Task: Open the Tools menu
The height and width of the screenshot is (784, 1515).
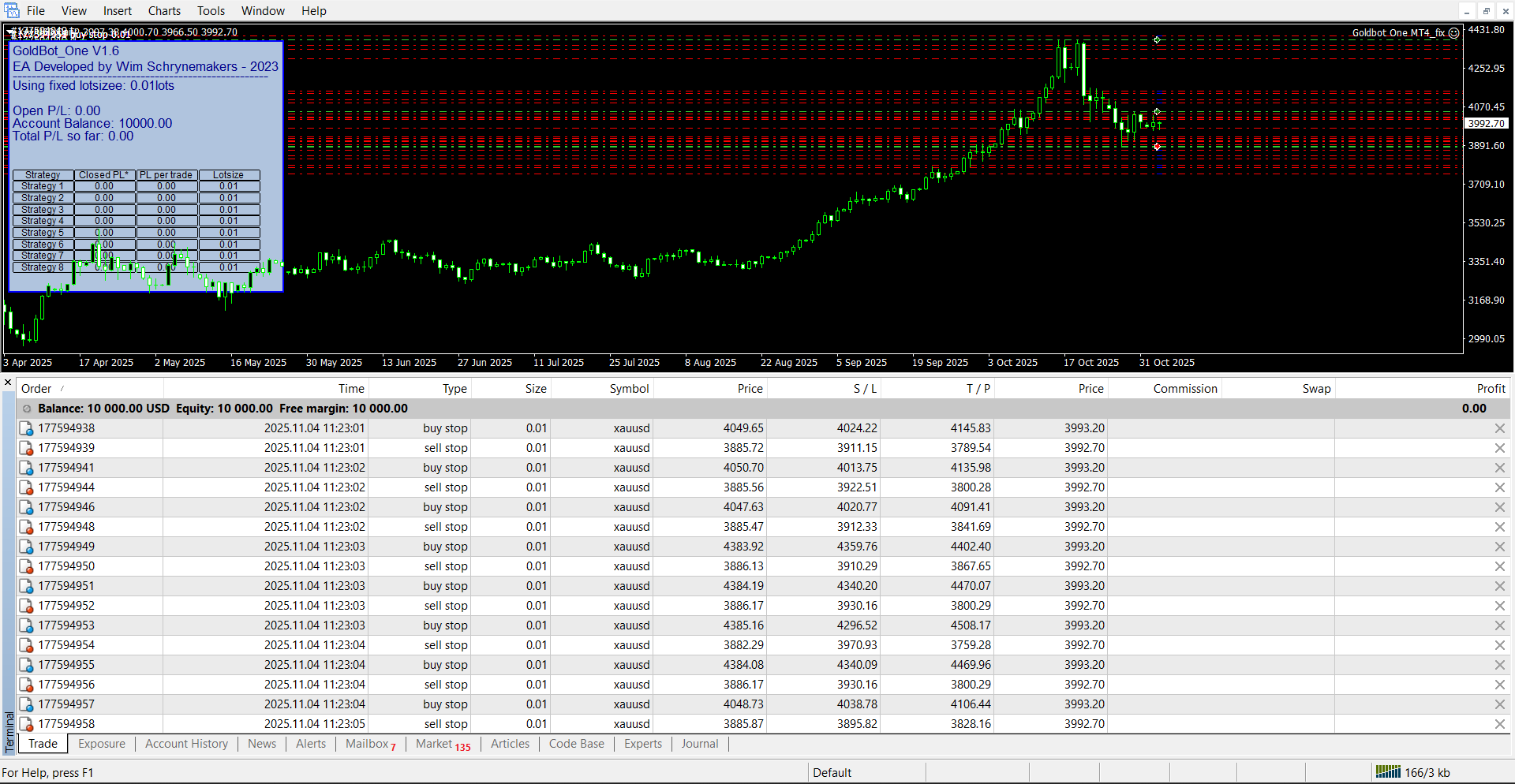Action: 211,11
